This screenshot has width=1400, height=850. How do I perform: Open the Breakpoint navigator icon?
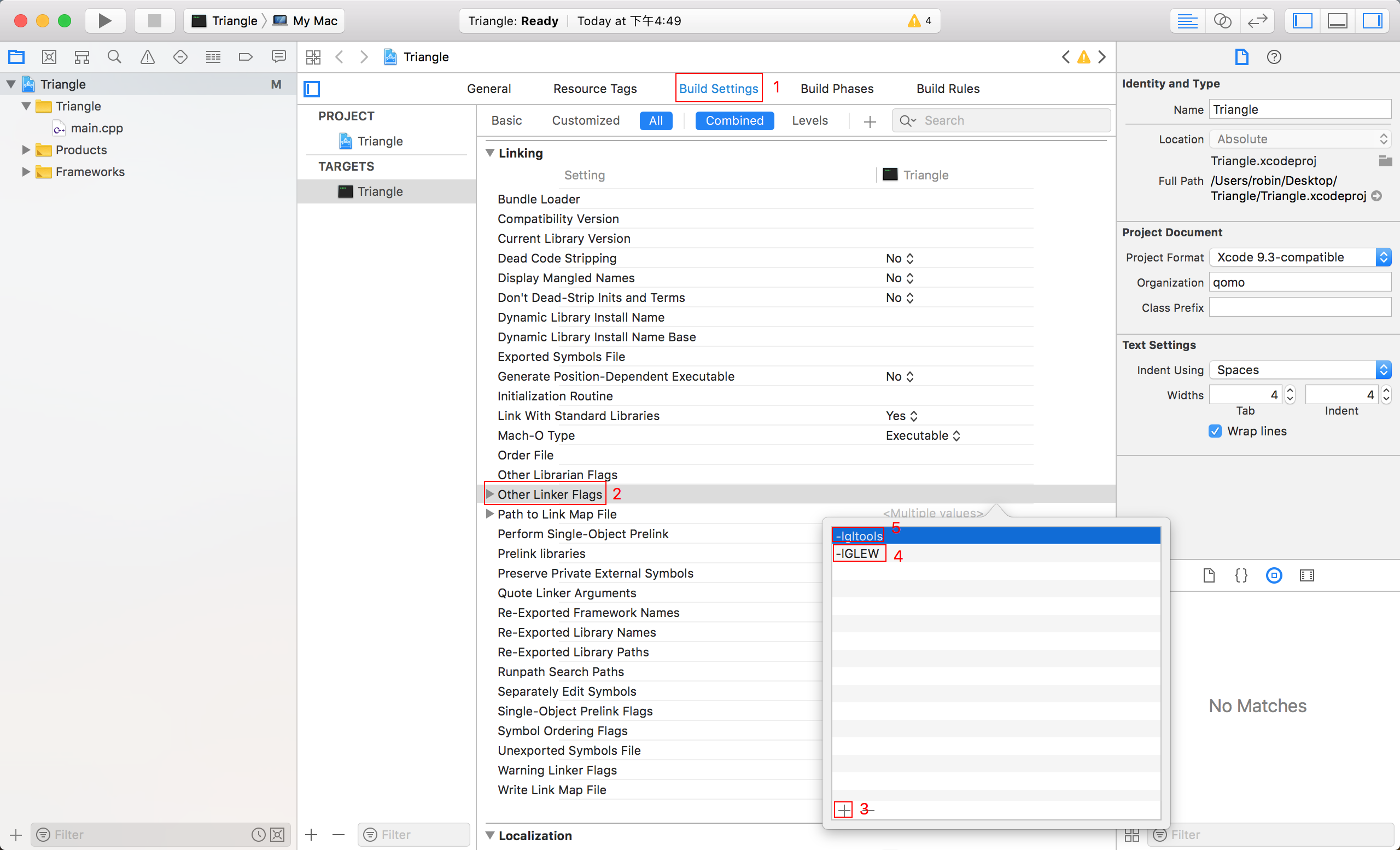tap(246, 57)
